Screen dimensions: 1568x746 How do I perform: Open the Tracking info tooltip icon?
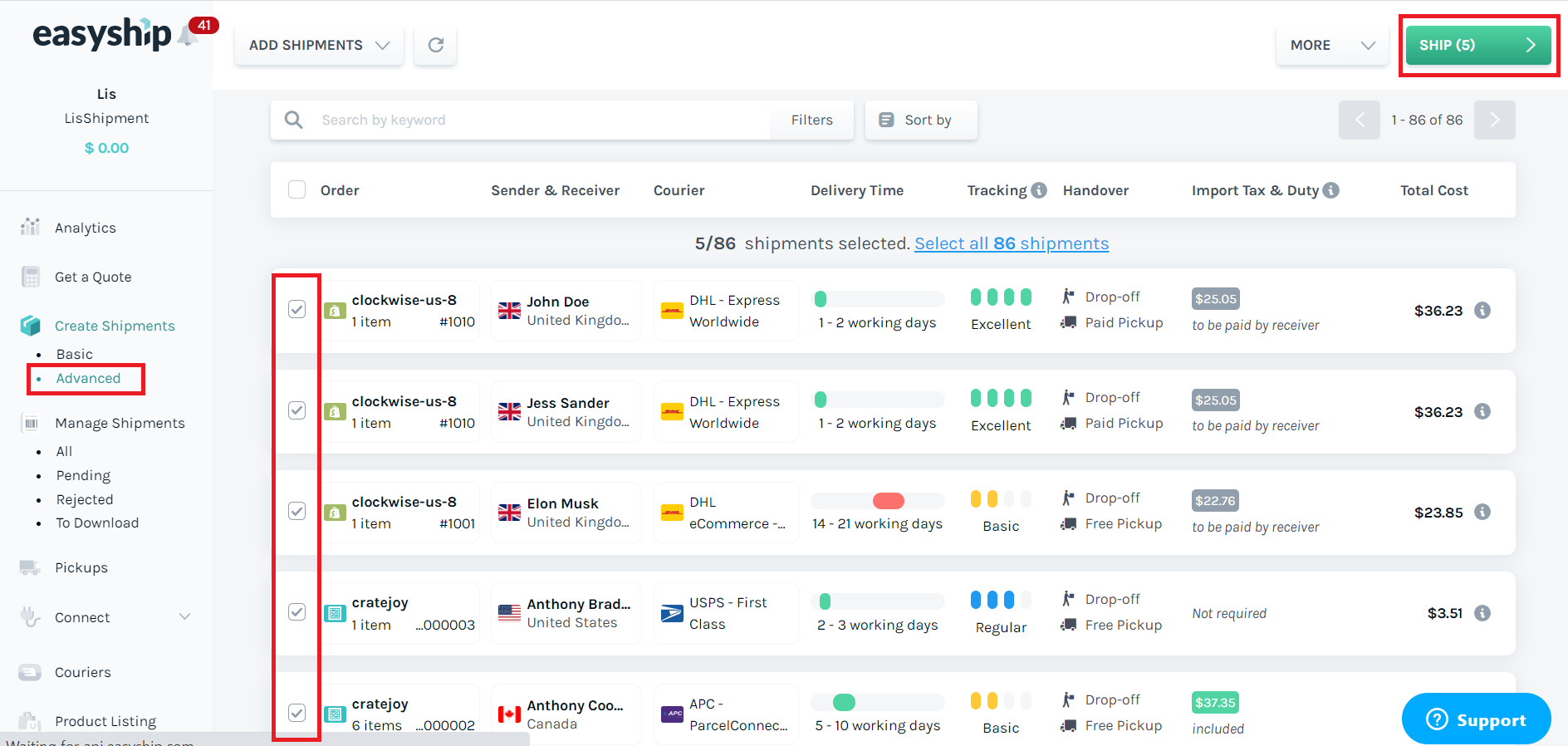[x=1039, y=190]
